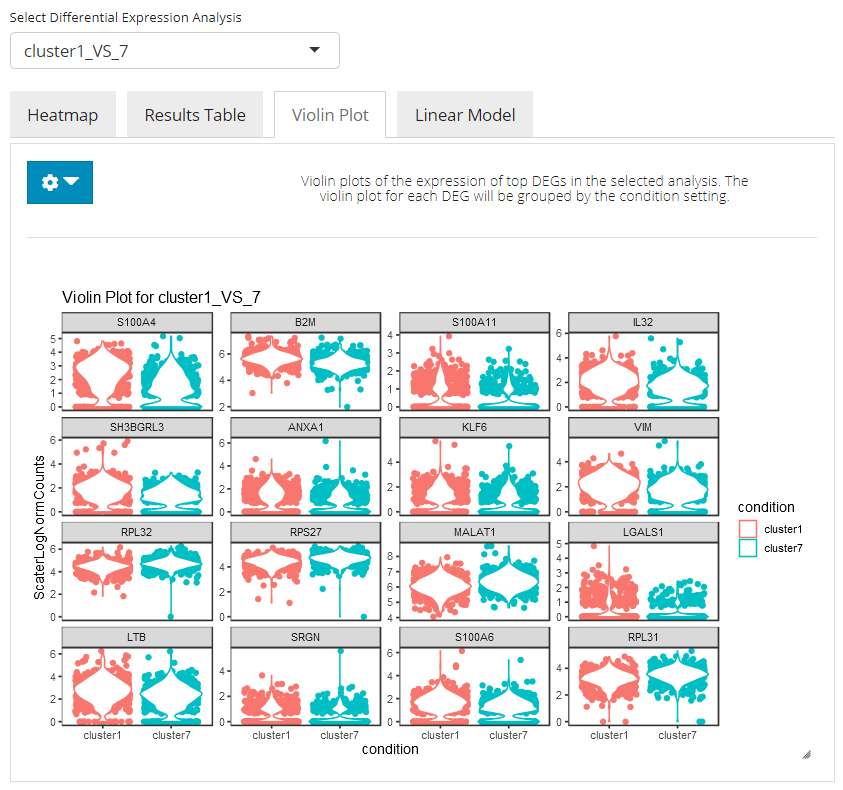Click the S100A4 violin panel header
This screenshot has height=790, width=843.
tap(136, 322)
